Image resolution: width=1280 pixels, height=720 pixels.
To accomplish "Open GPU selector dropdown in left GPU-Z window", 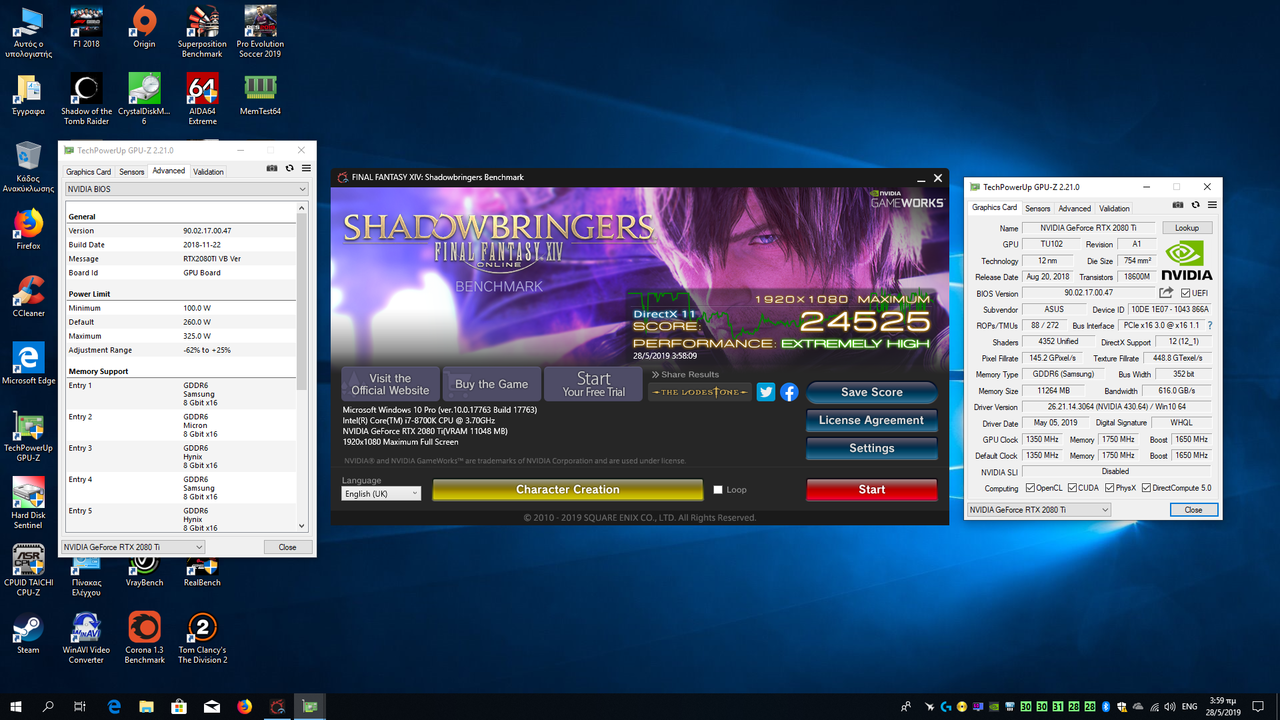I will 133,547.
